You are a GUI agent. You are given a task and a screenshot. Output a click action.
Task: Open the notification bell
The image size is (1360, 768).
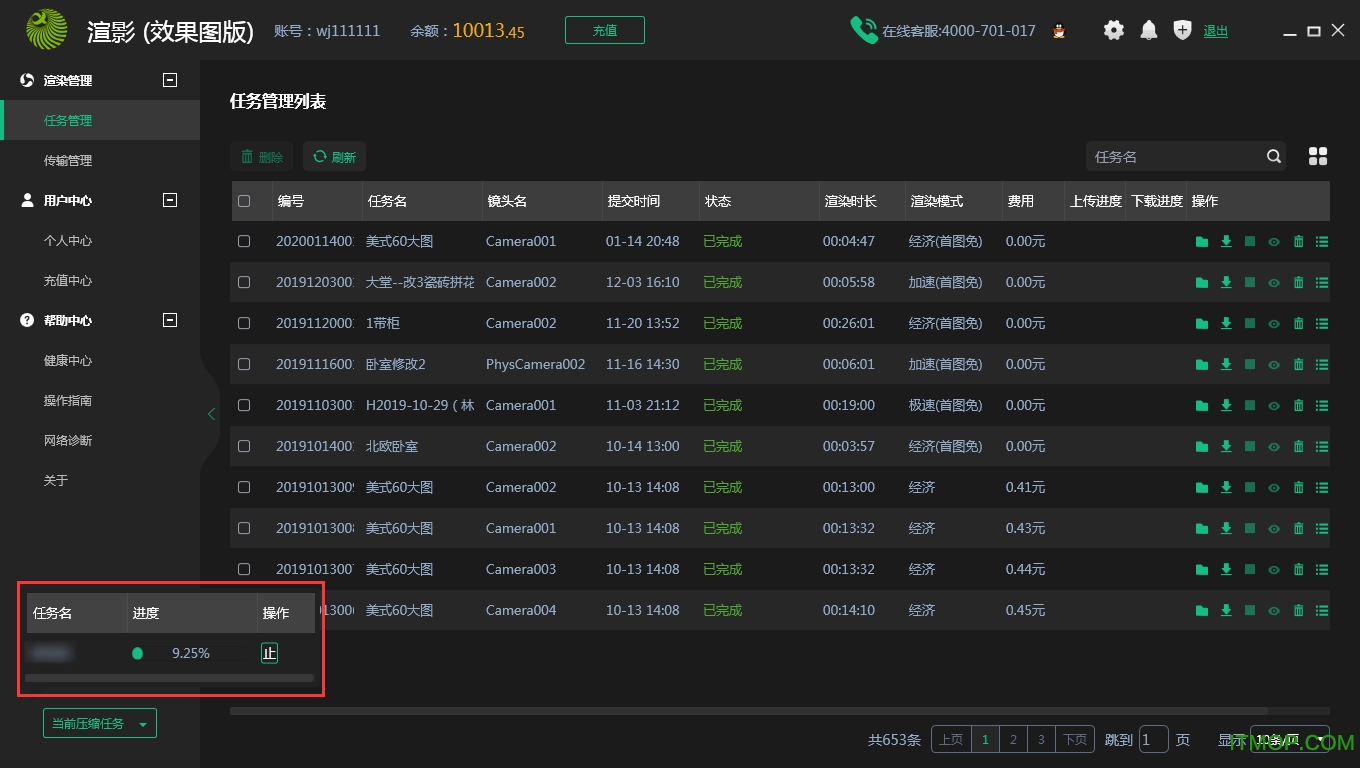1149,31
